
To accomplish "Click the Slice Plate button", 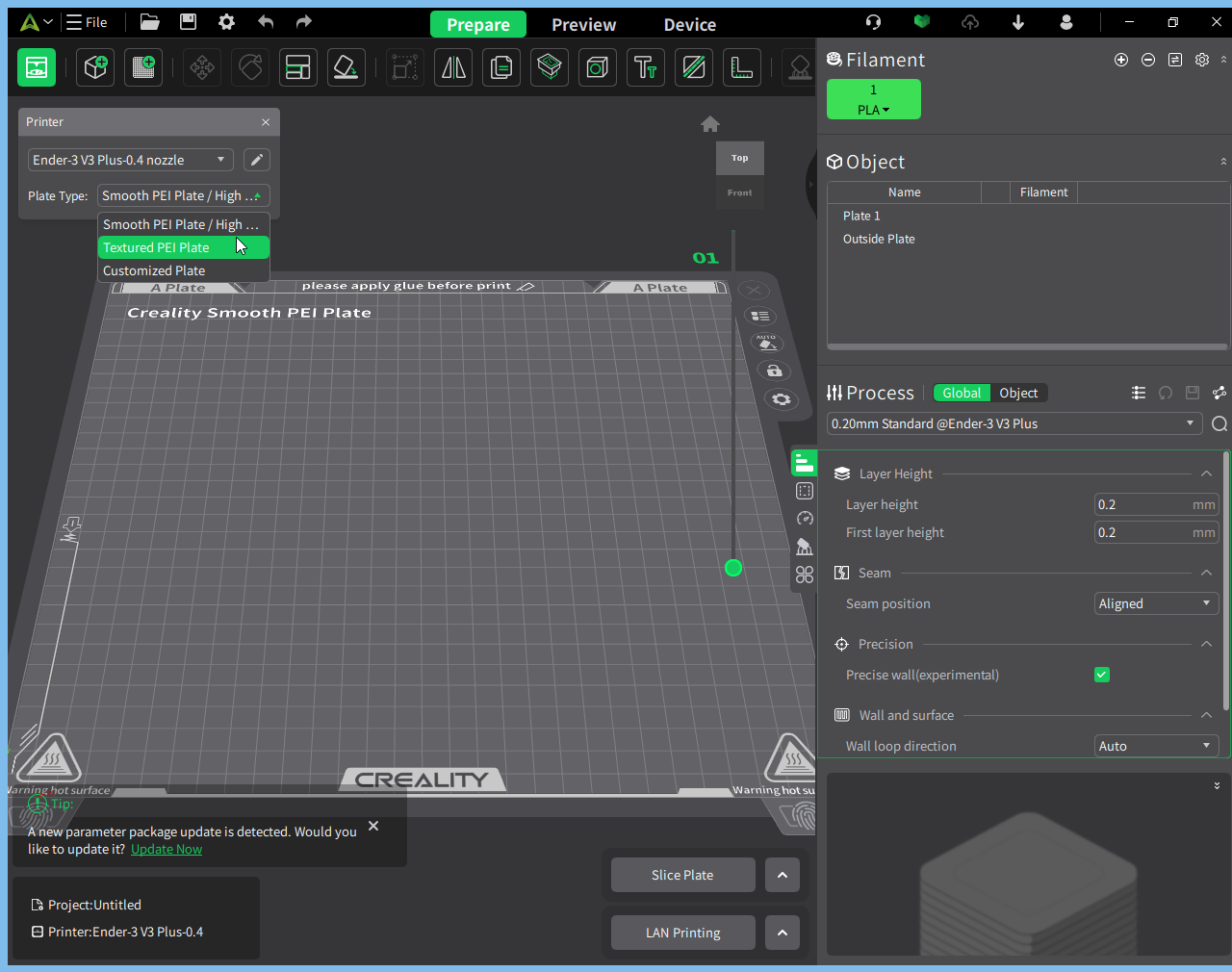I will pyautogui.click(x=682, y=875).
